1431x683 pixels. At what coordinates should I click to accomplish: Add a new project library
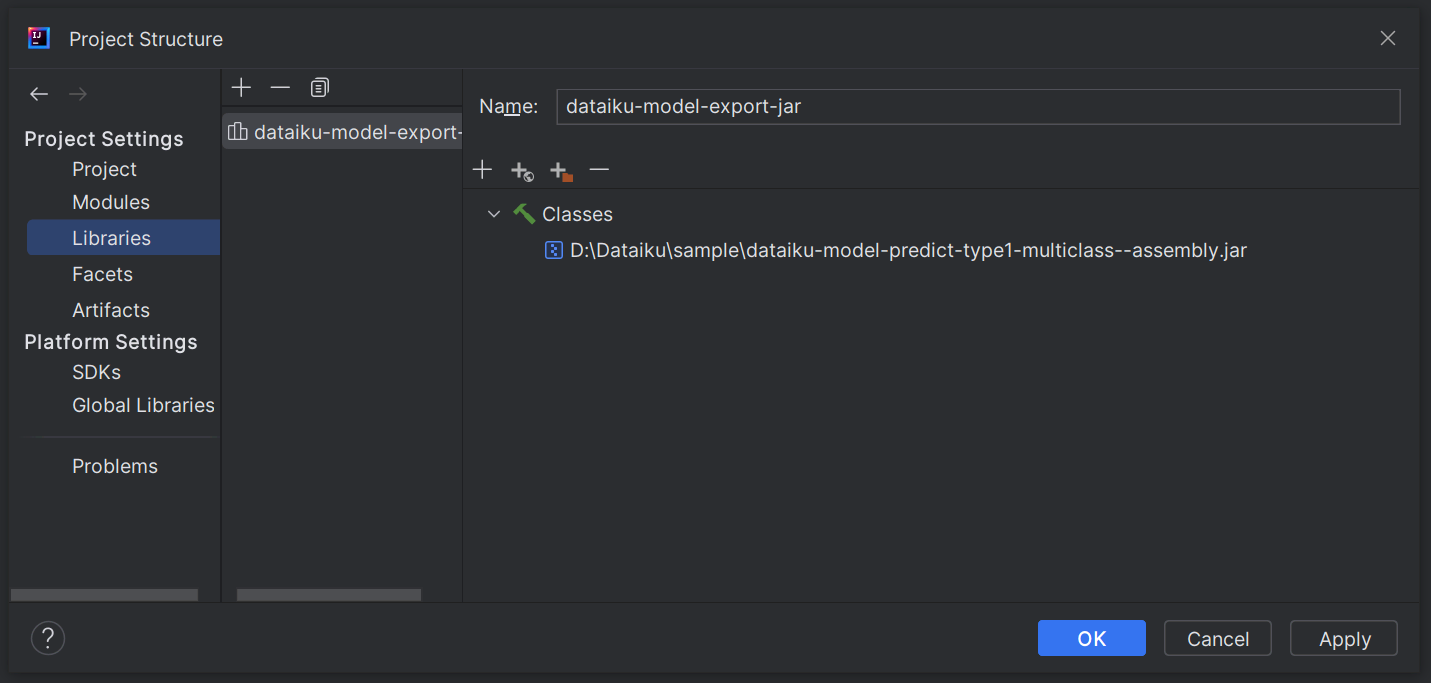click(241, 87)
